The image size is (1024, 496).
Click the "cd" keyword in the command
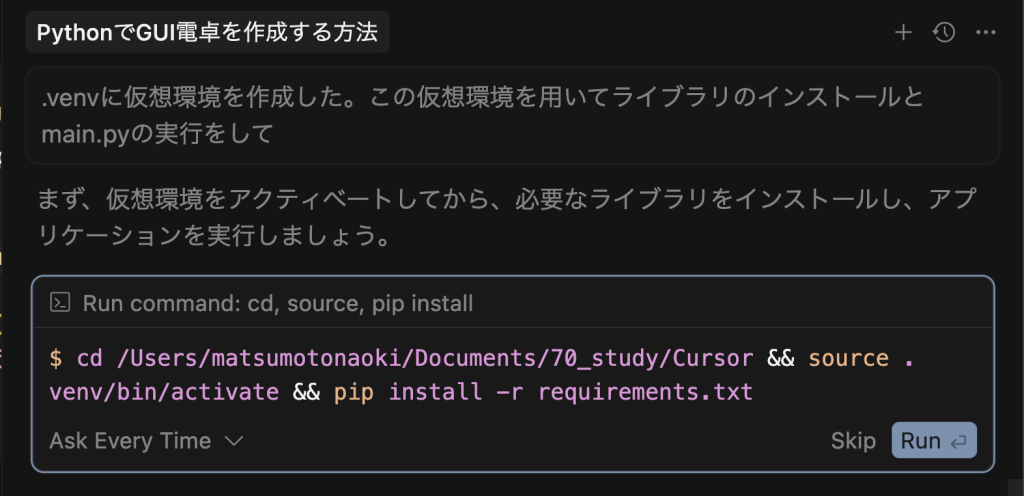coord(90,358)
